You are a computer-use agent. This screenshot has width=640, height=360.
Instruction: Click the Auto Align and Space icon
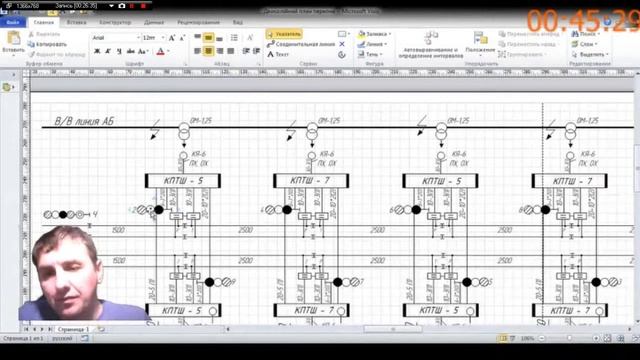[x=431, y=39]
